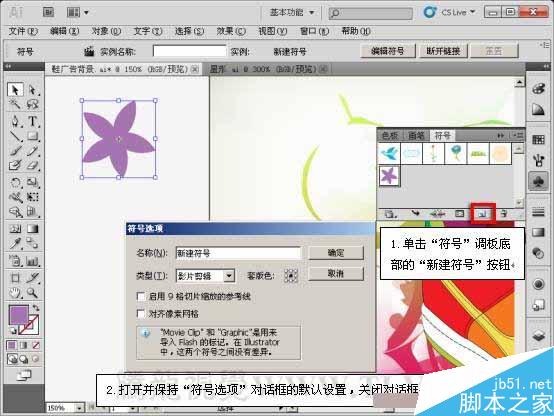Open the Stroke lines icon in dock
554x416 pixels.
538,212
